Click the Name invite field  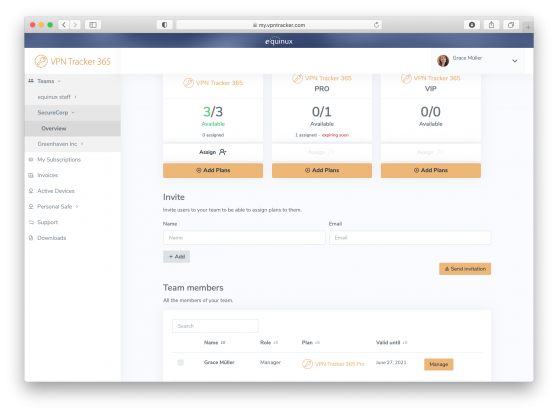click(x=244, y=237)
